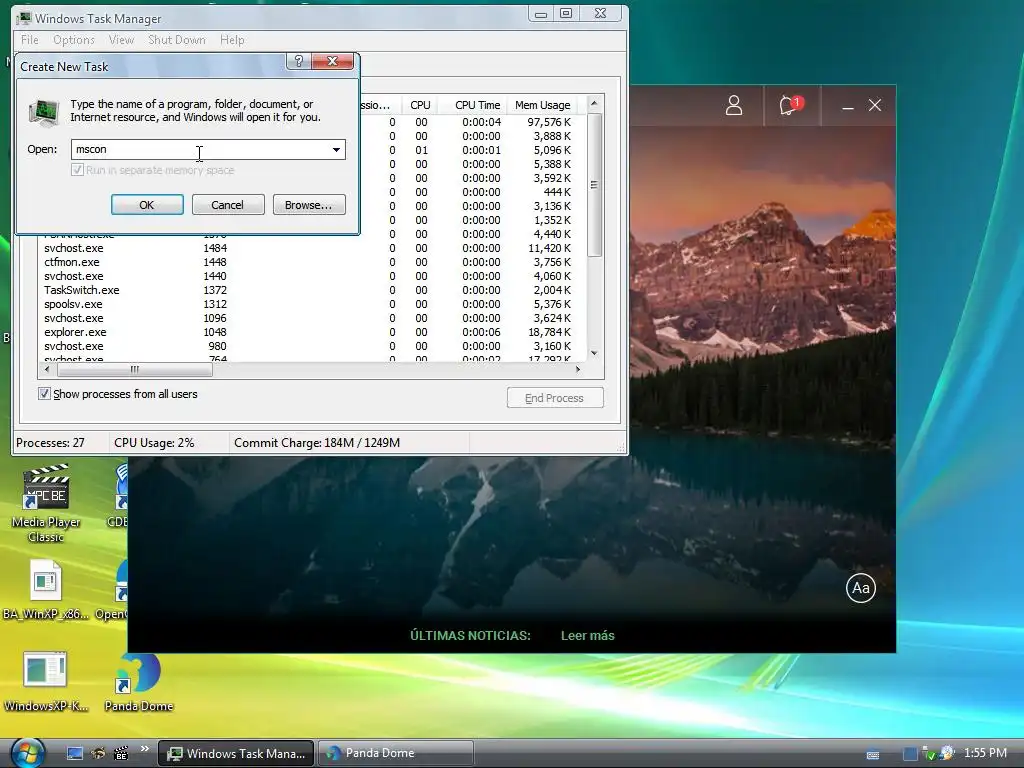The width and height of the screenshot is (1024, 768).
Task: Close the Panda Dome window
Action: coord(875,105)
